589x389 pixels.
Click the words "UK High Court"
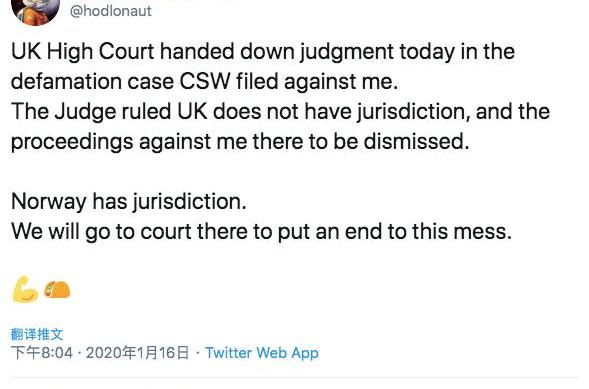pos(83,51)
